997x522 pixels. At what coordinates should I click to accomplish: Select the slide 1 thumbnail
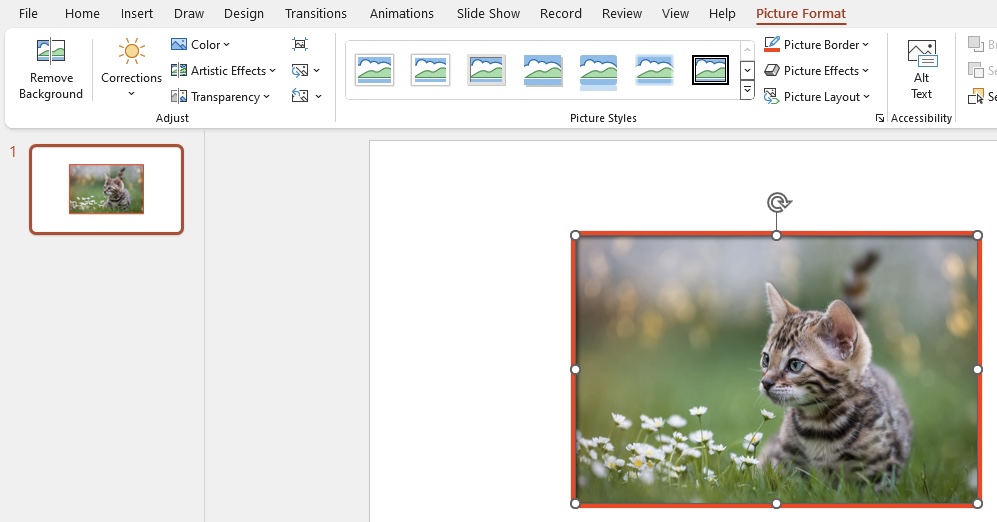(106, 189)
